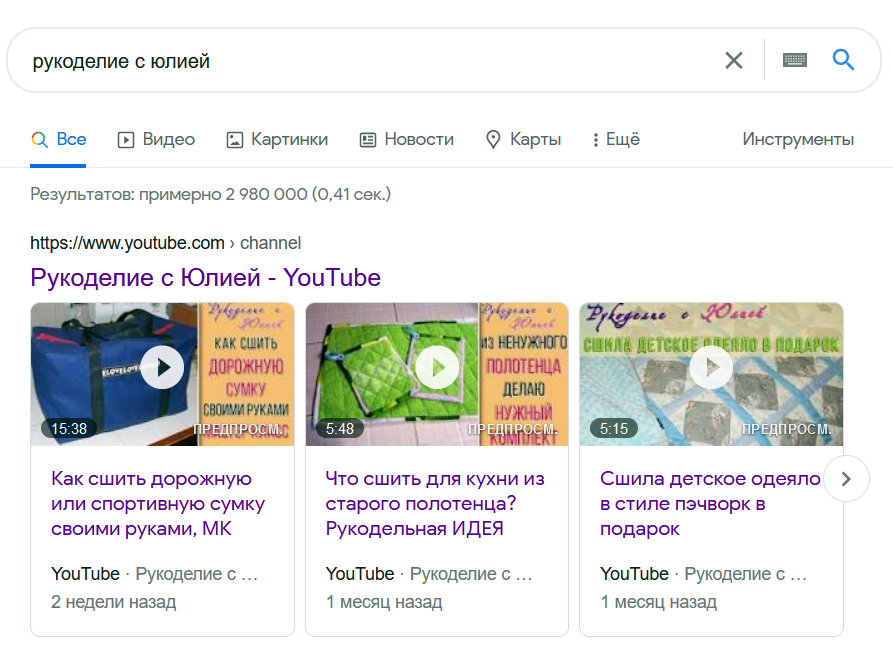The height and width of the screenshot is (670, 893).
Task: Switch to the Видео tab
Action: pos(156,140)
